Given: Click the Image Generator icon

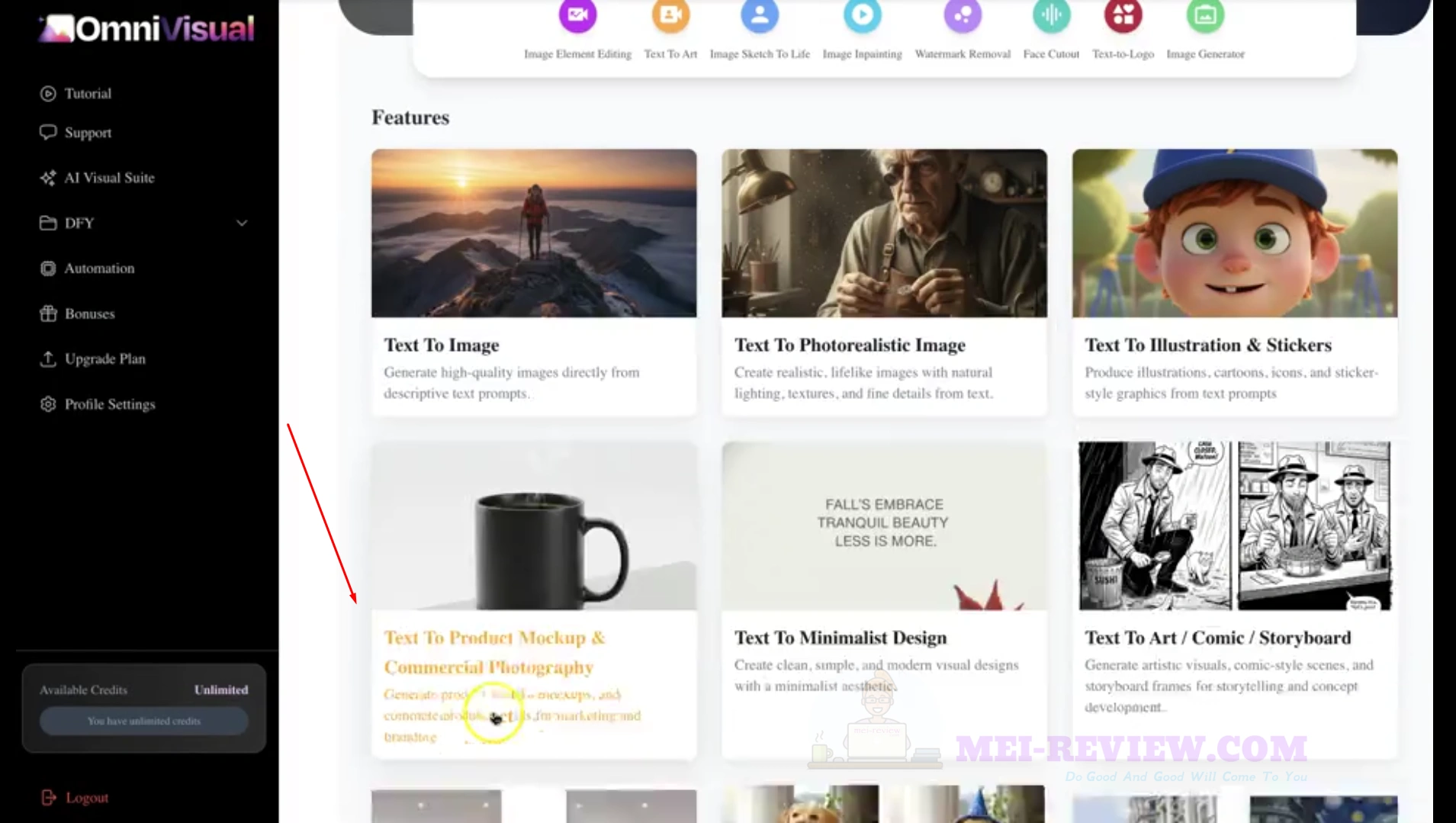Looking at the screenshot, I should point(1205,15).
